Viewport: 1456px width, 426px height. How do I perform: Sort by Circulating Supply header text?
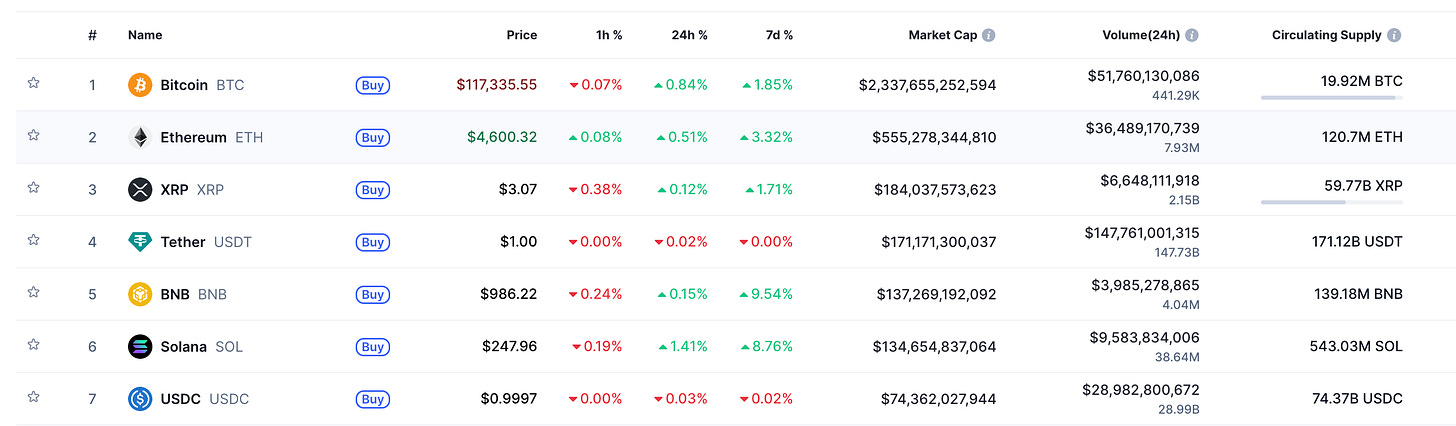[x=1327, y=35]
